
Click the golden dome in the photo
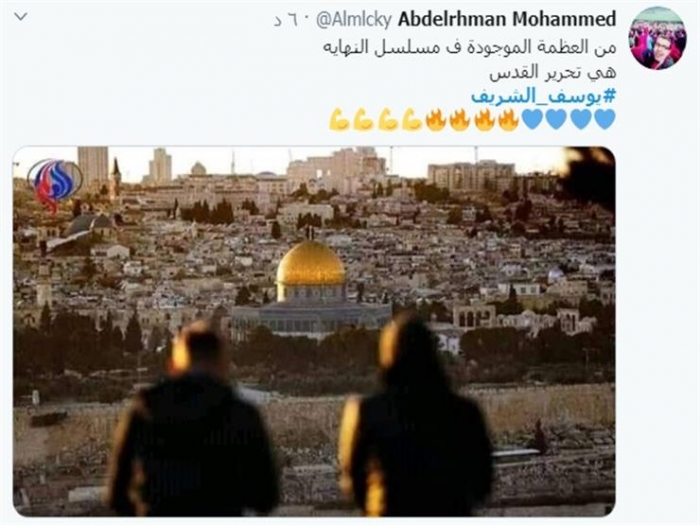point(311,262)
